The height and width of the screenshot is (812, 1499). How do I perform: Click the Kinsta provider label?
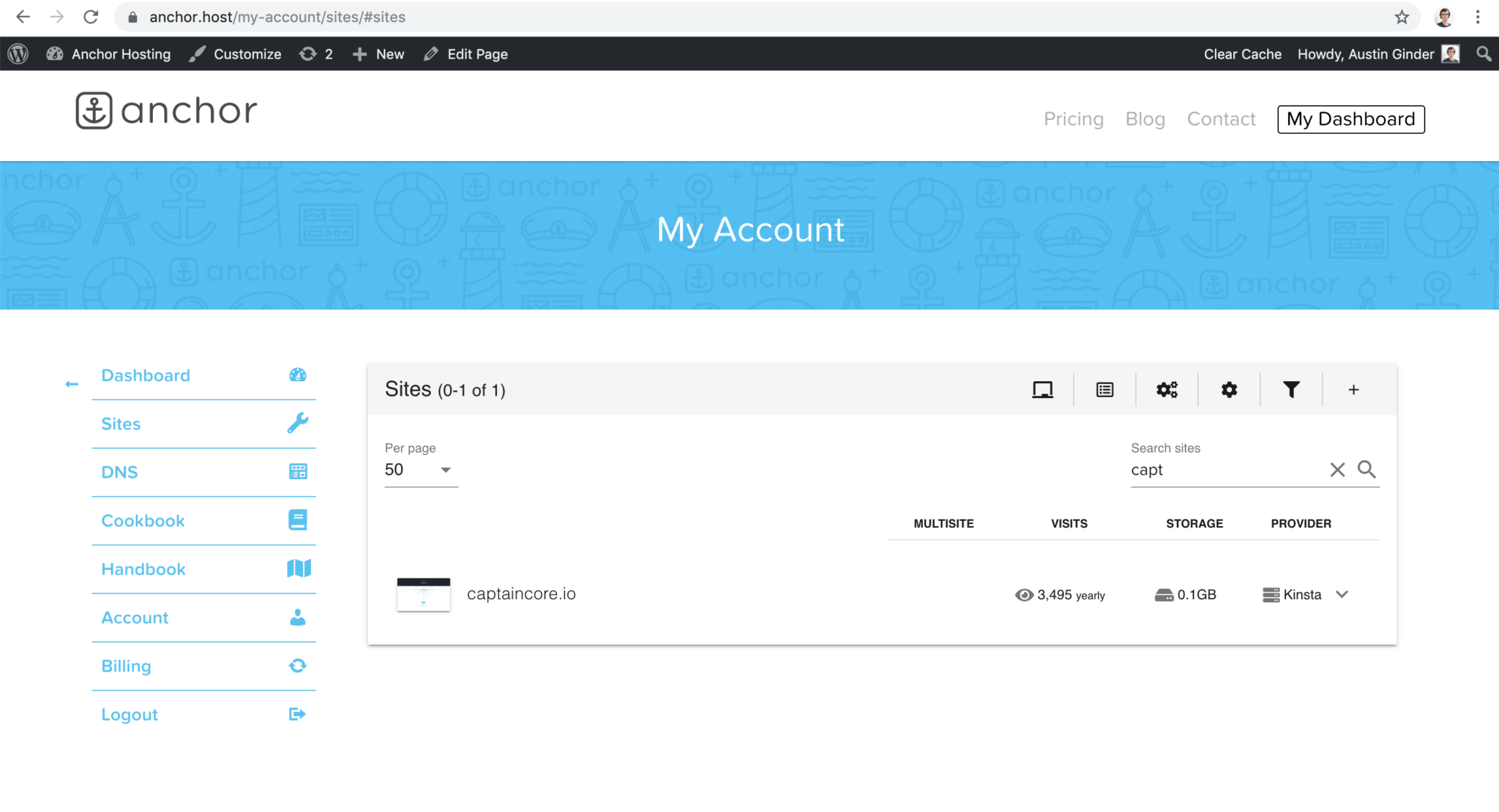click(1293, 595)
